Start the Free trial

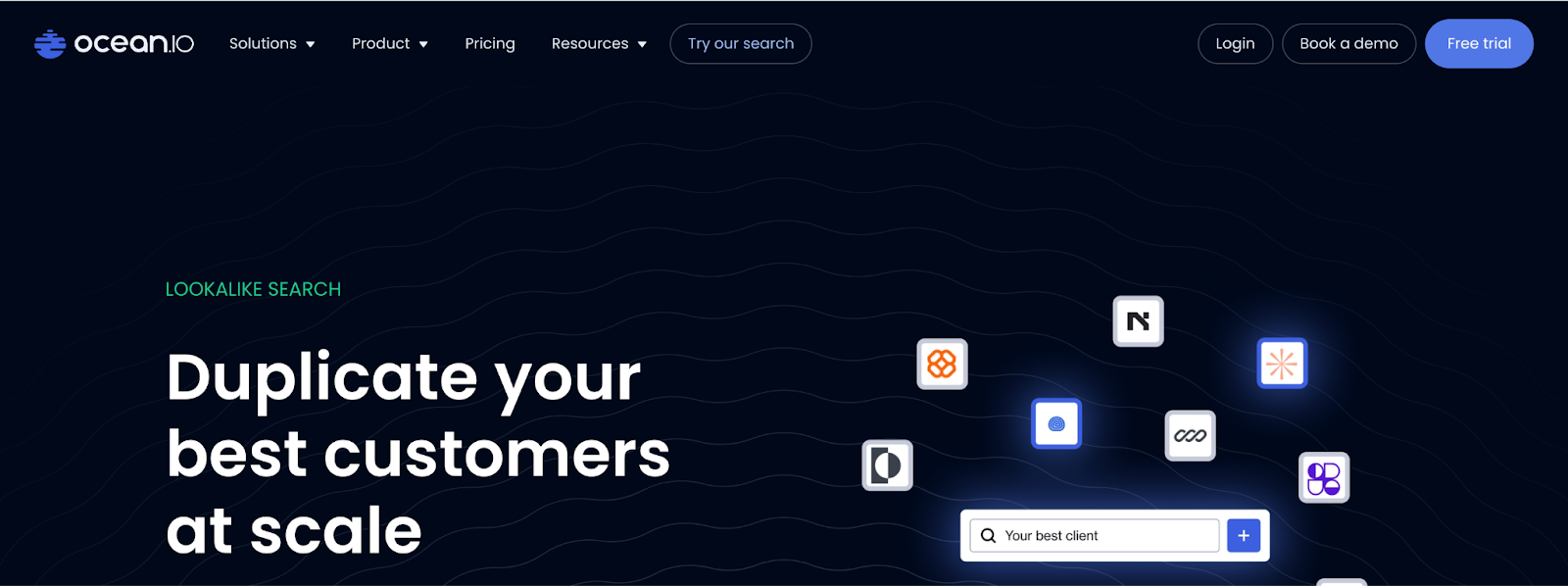1479,44
